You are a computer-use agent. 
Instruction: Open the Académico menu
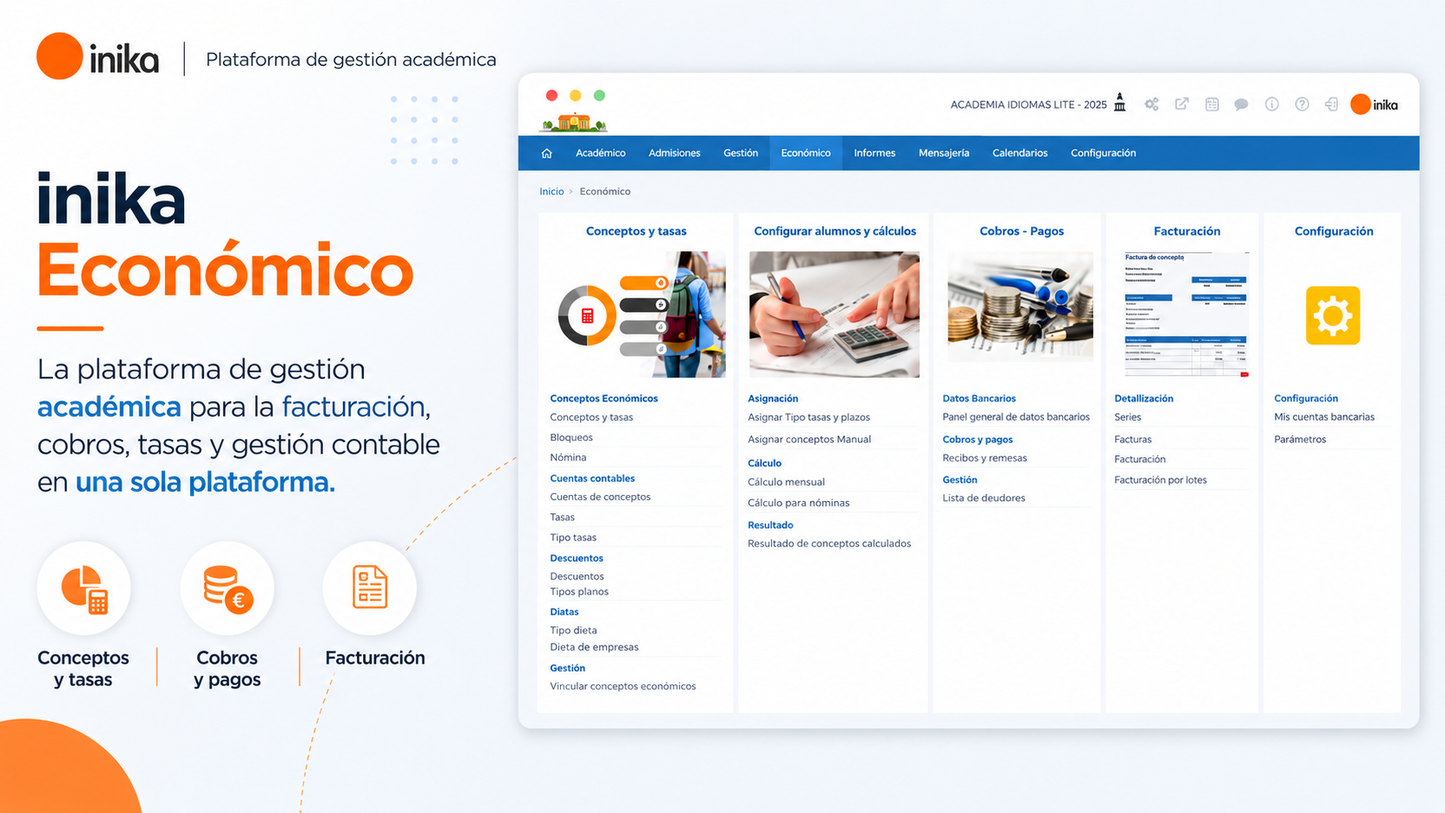[601, 153]
